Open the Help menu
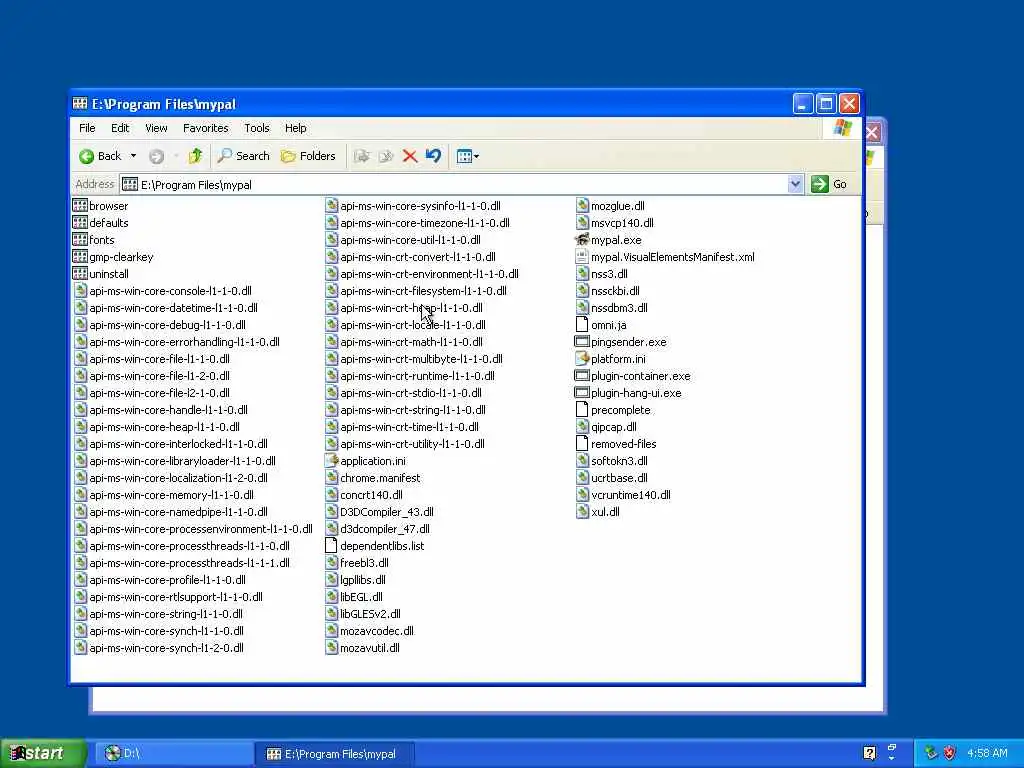The height and width of the screenshot is (768, 1024). (x=295, y=128)
